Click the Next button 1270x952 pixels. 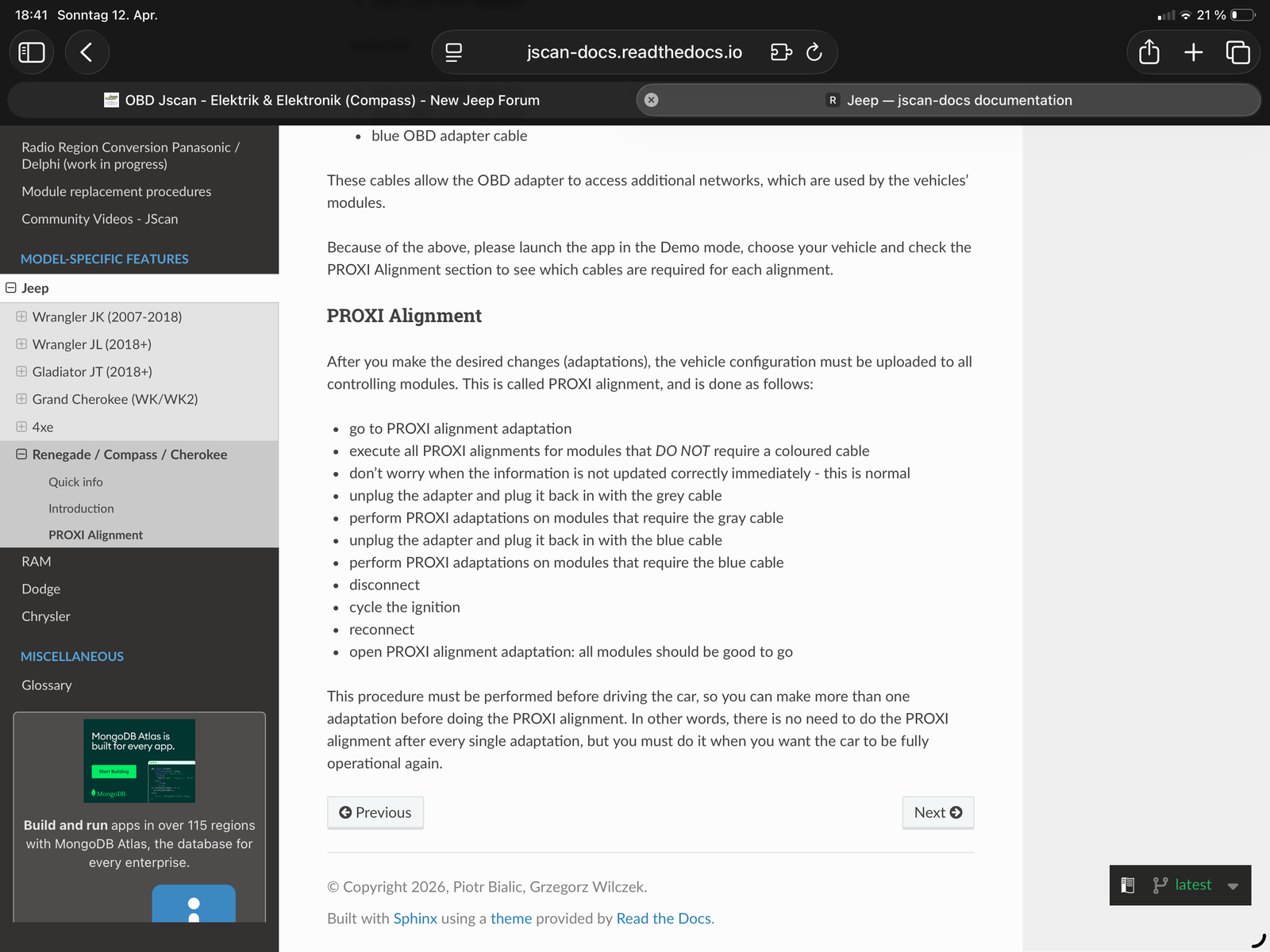[x=937, y=812]
